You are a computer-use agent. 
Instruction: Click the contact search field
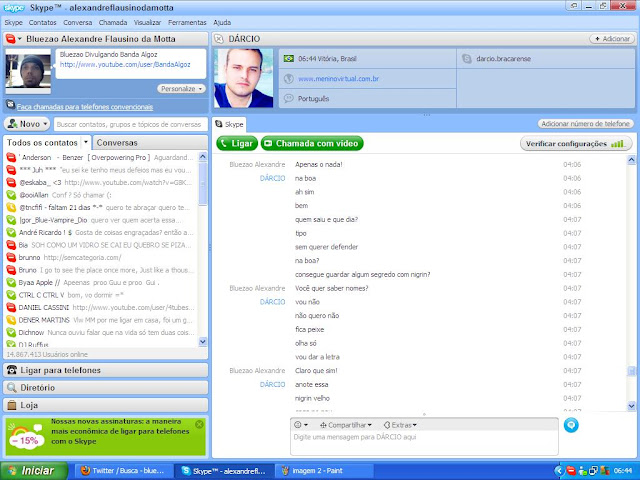coord(130,124)
